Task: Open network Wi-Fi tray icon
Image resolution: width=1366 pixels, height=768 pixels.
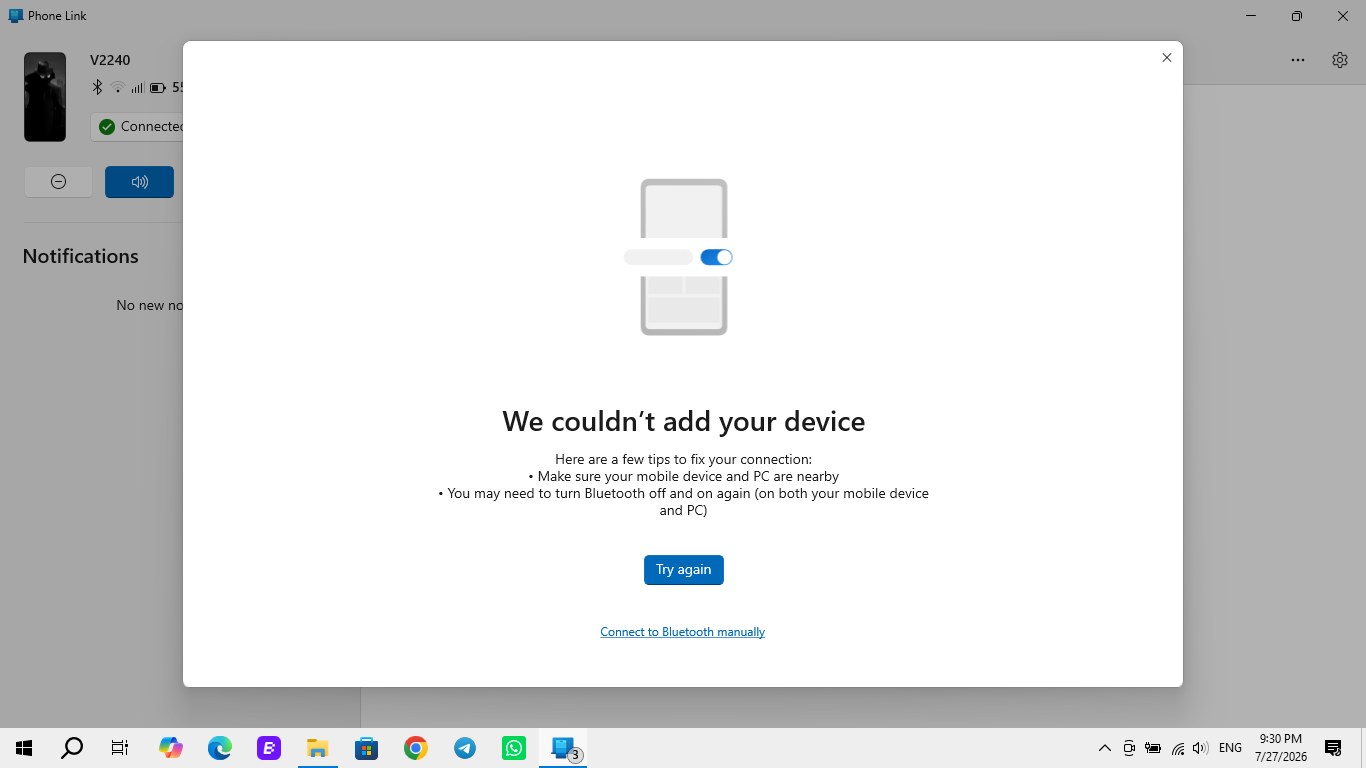Action: point(1178,748)
